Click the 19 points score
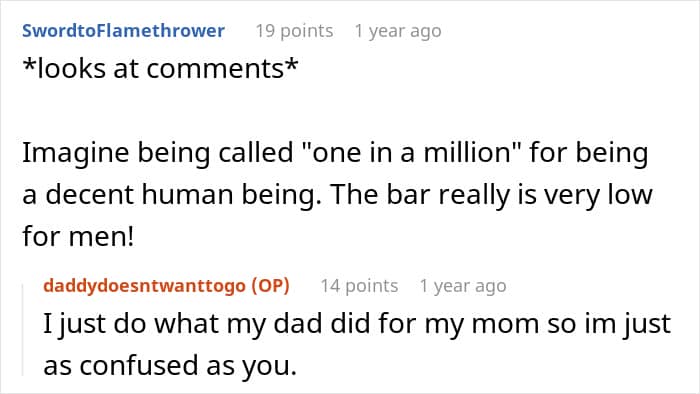The height and width of the screenshot is (394, 700). click(294, 31)
